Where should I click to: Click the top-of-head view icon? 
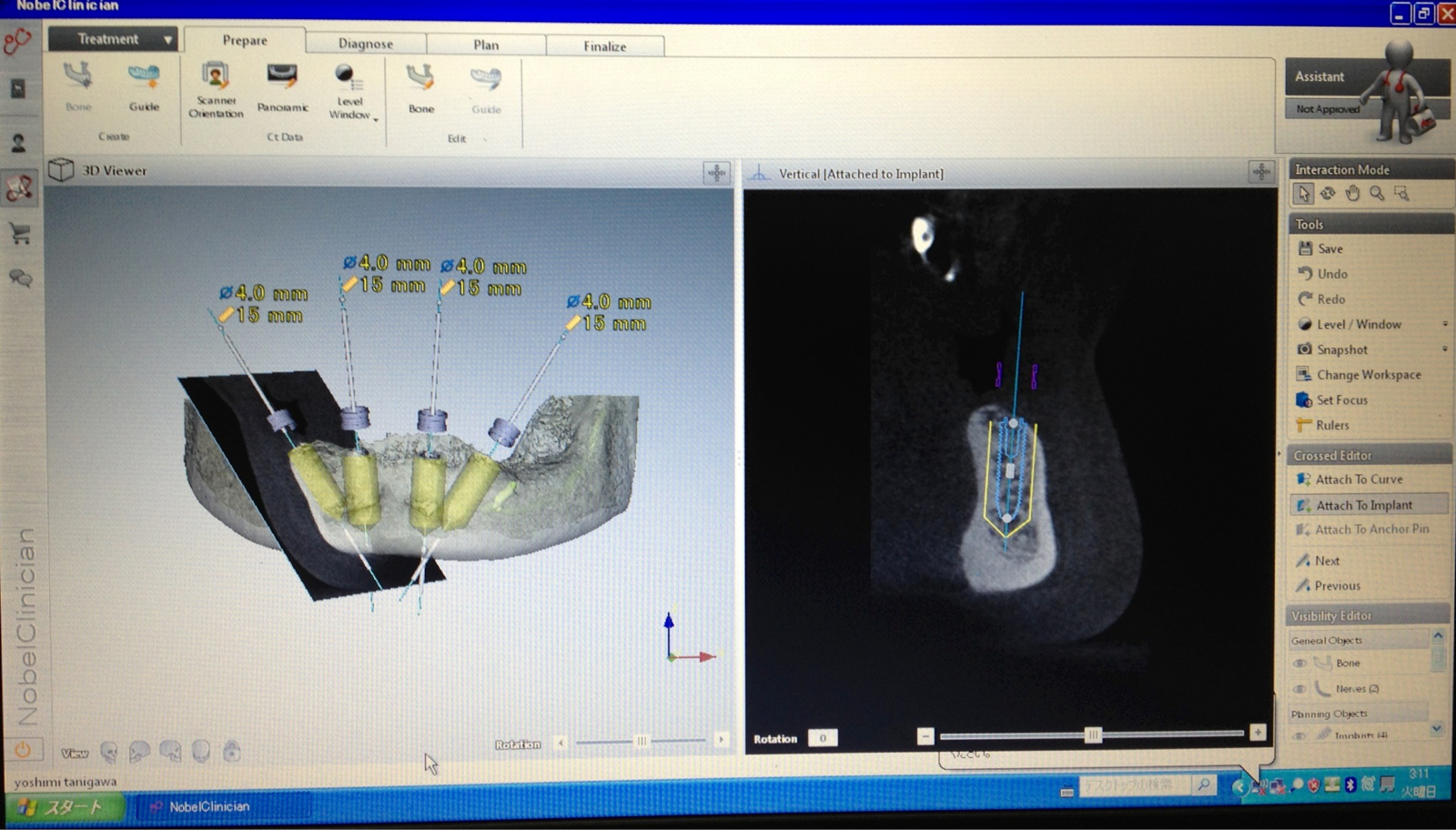point(232,752)
